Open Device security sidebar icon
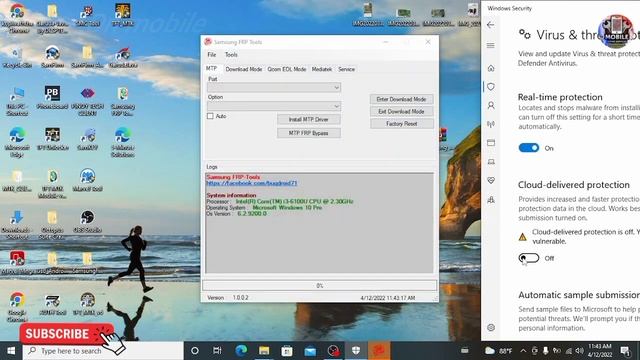This screenshot has height=360, width=640. coord(491,162)
